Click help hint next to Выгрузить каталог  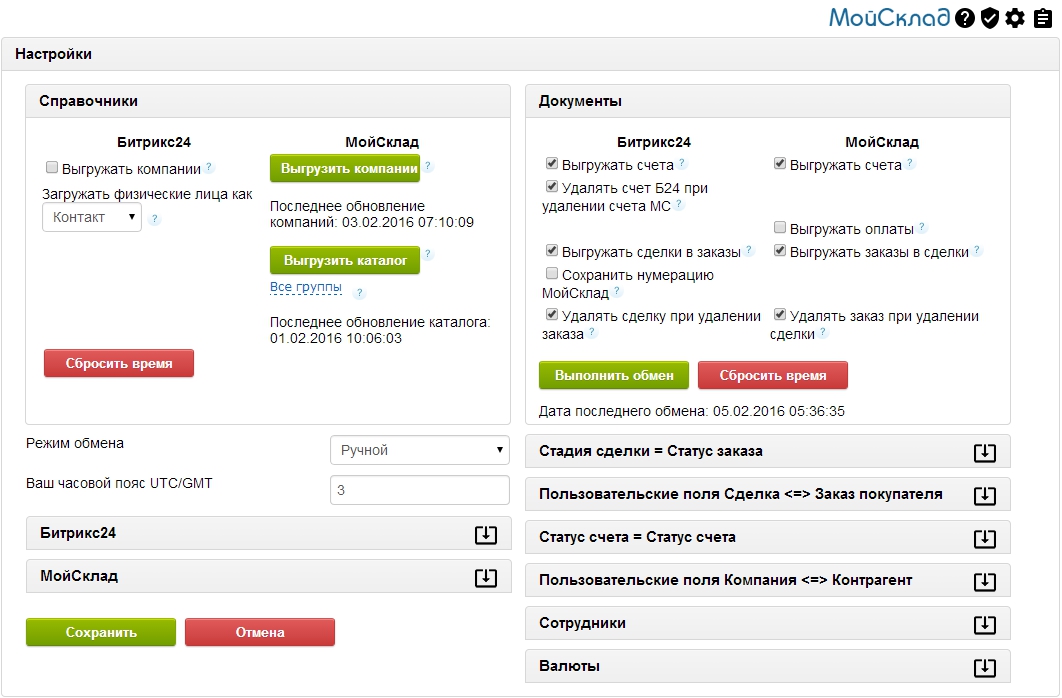tap(428, 255)
